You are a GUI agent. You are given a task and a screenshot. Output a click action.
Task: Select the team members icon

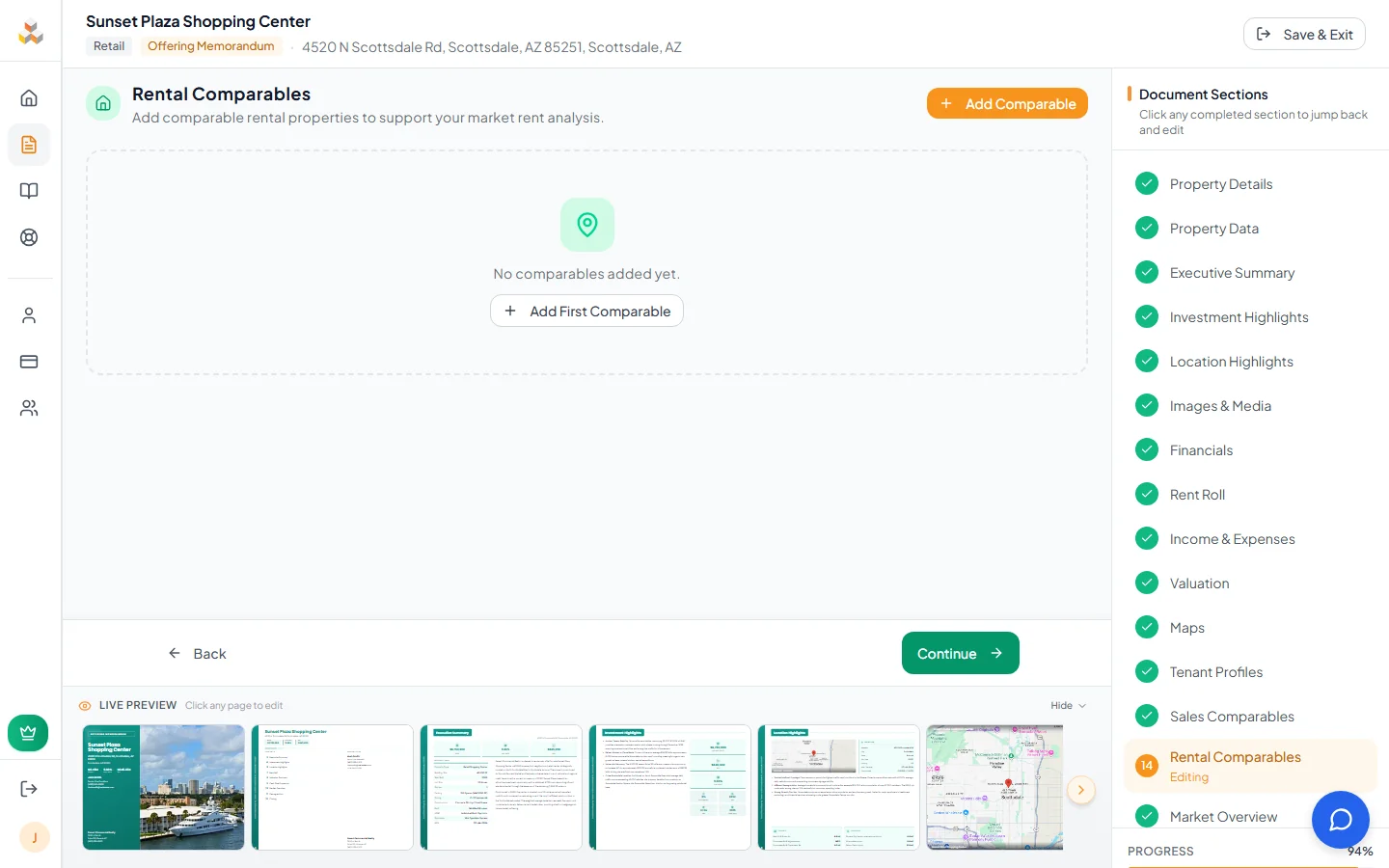[x=30, y=408]
